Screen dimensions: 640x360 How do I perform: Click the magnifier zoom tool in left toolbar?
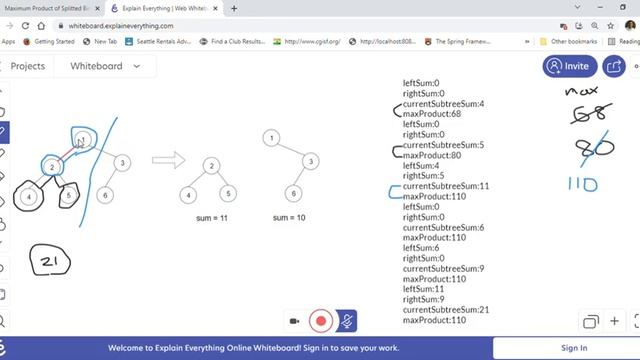[x=2, y=321]
